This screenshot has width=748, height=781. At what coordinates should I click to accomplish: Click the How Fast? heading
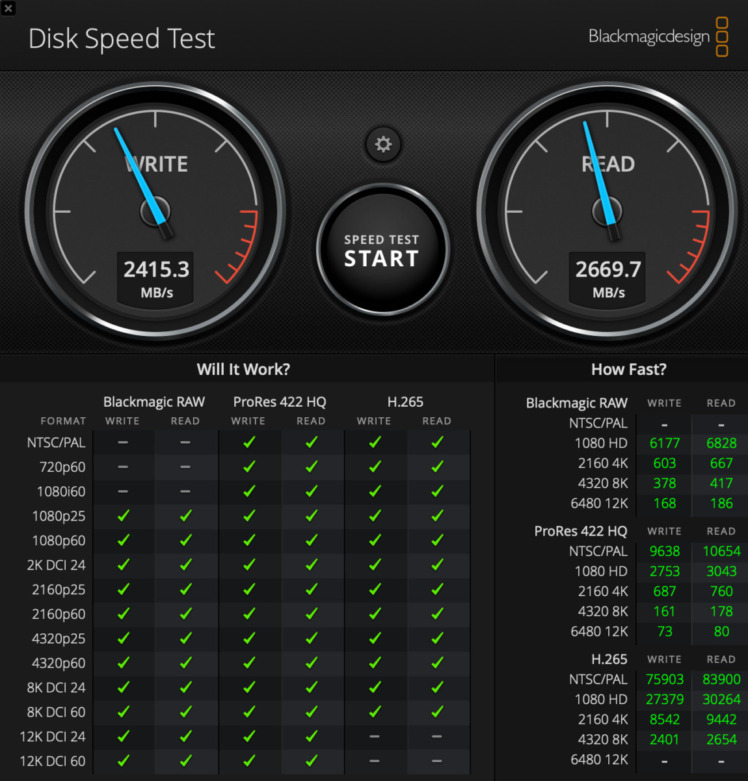628,369
